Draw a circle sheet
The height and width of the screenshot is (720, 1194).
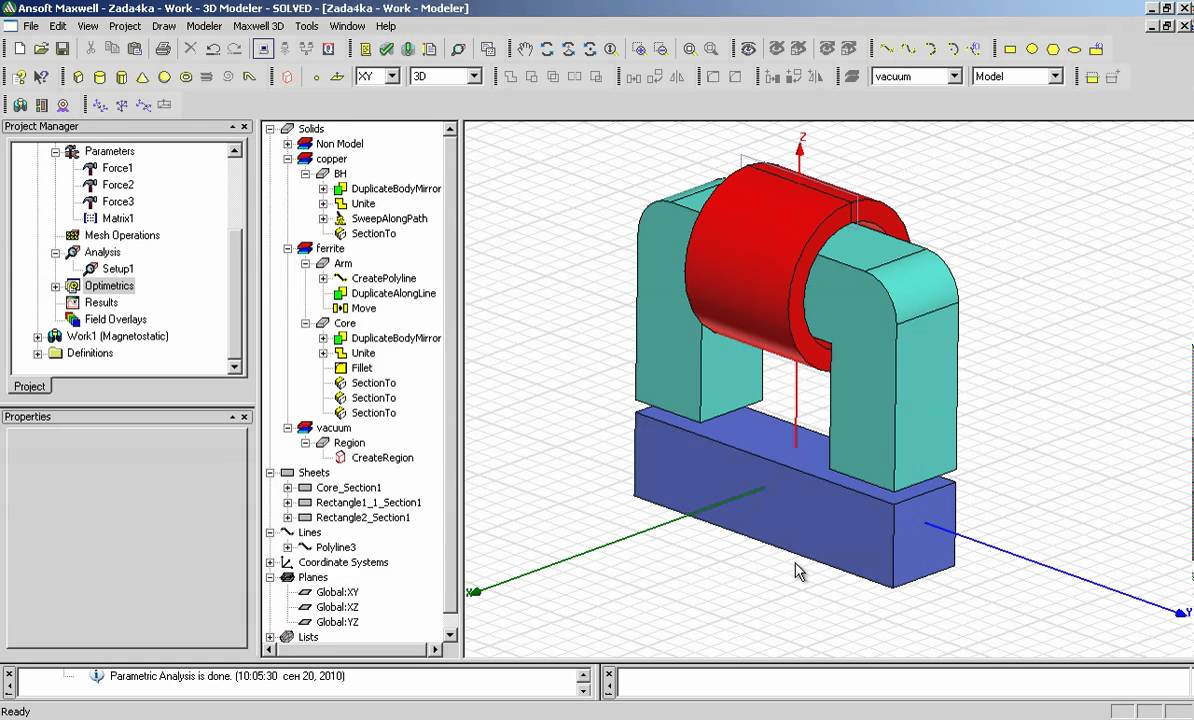pyautogui.click(x=1032, y=49)
